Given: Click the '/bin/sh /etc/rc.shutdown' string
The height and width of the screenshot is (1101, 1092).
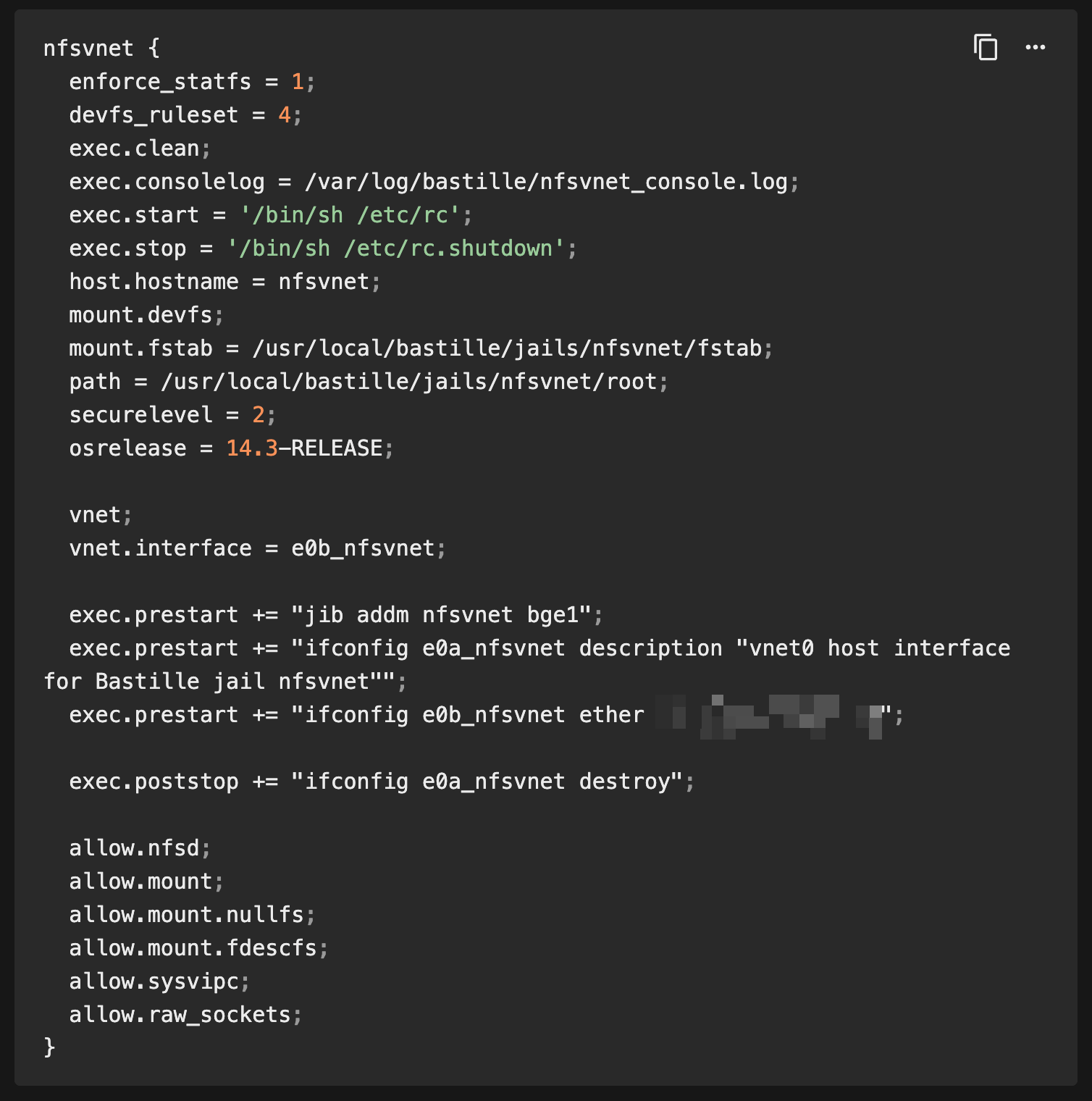Looking at the screenshot, I should [x=395, y=248].
